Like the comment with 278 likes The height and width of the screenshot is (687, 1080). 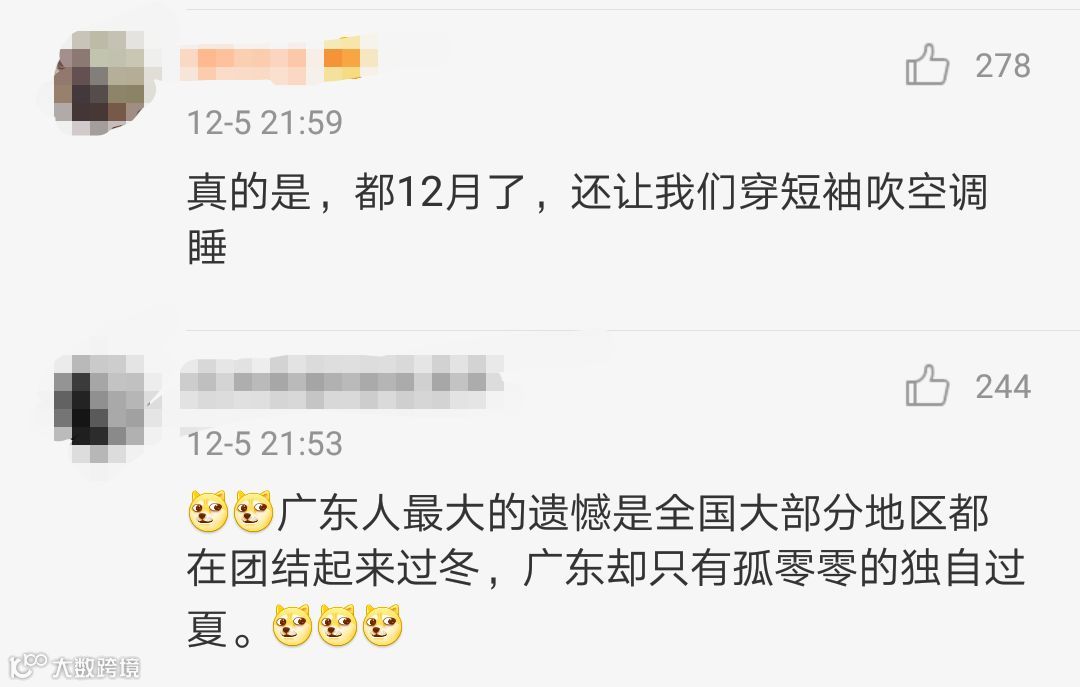(x=927, y=65)
